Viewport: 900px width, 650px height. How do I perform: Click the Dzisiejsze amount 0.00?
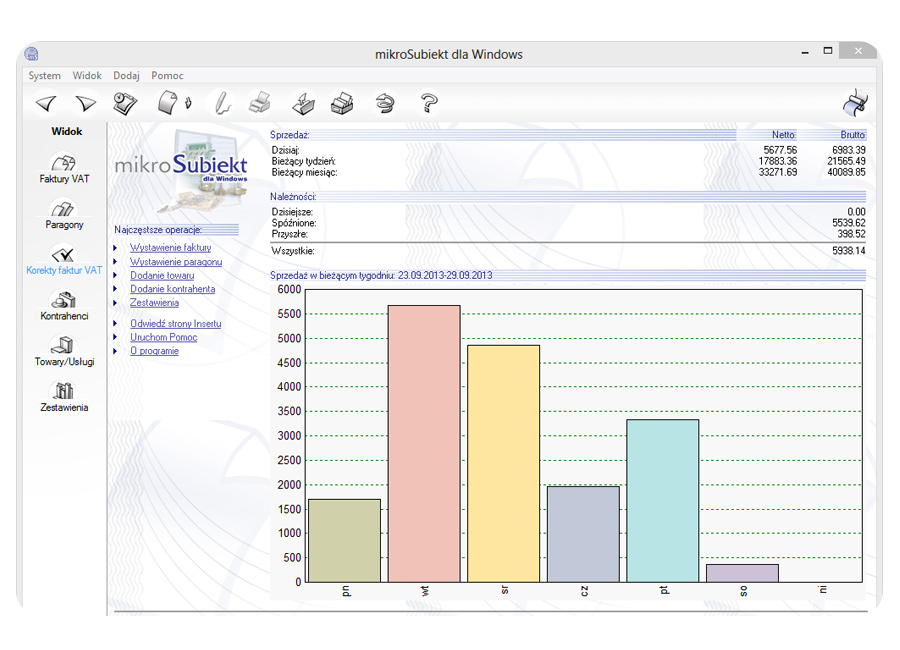tap(856, 212)
